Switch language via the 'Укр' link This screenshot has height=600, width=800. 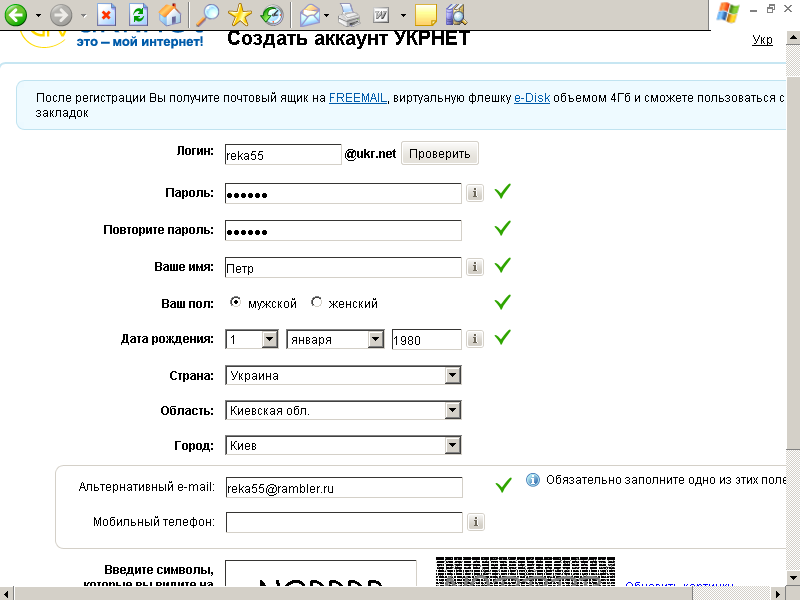(762, 40)
